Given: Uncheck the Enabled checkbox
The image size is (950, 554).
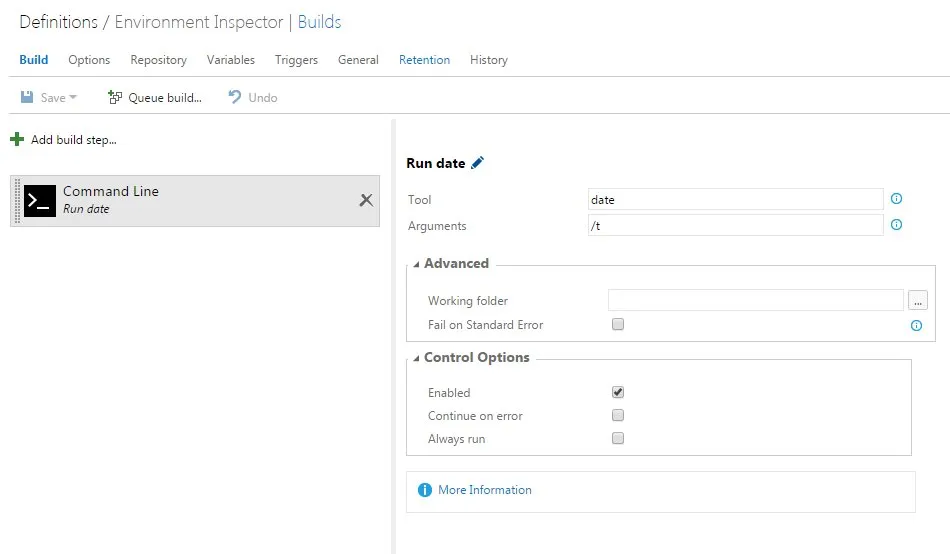Looking at the screenshot, I should pyautogui.click(x=618, y=392).
